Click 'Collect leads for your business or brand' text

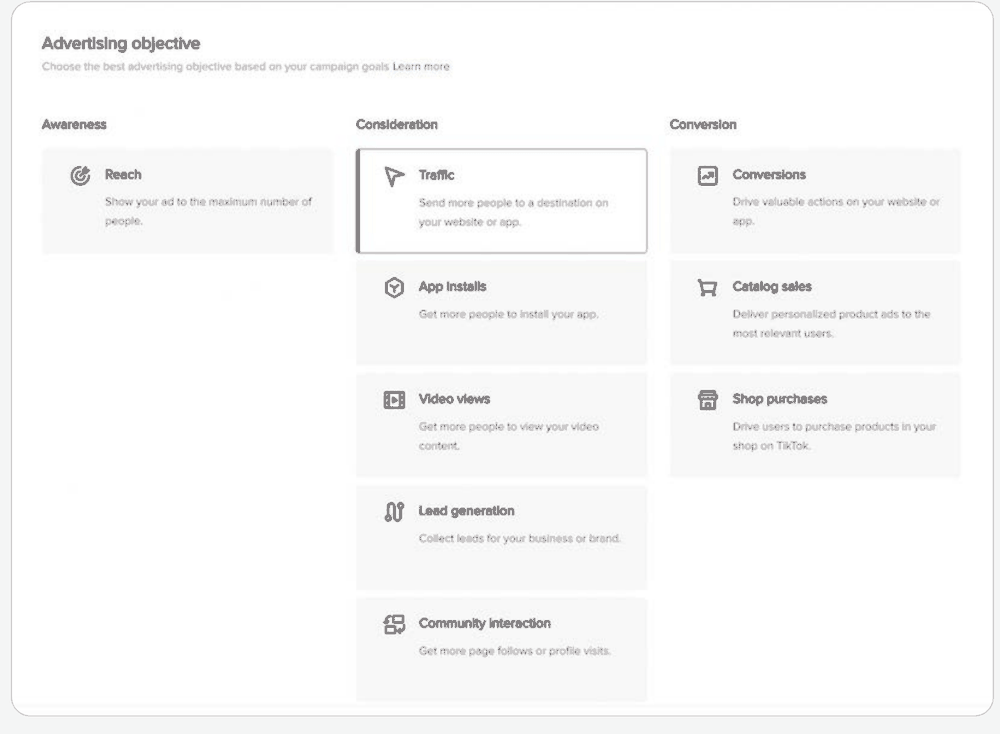click(520, 539)
